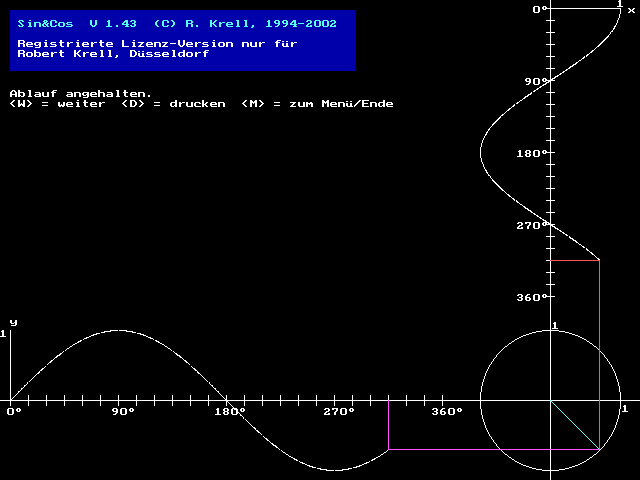Click the 180° label on the vertical cosine axis

(x=533, y=153)
